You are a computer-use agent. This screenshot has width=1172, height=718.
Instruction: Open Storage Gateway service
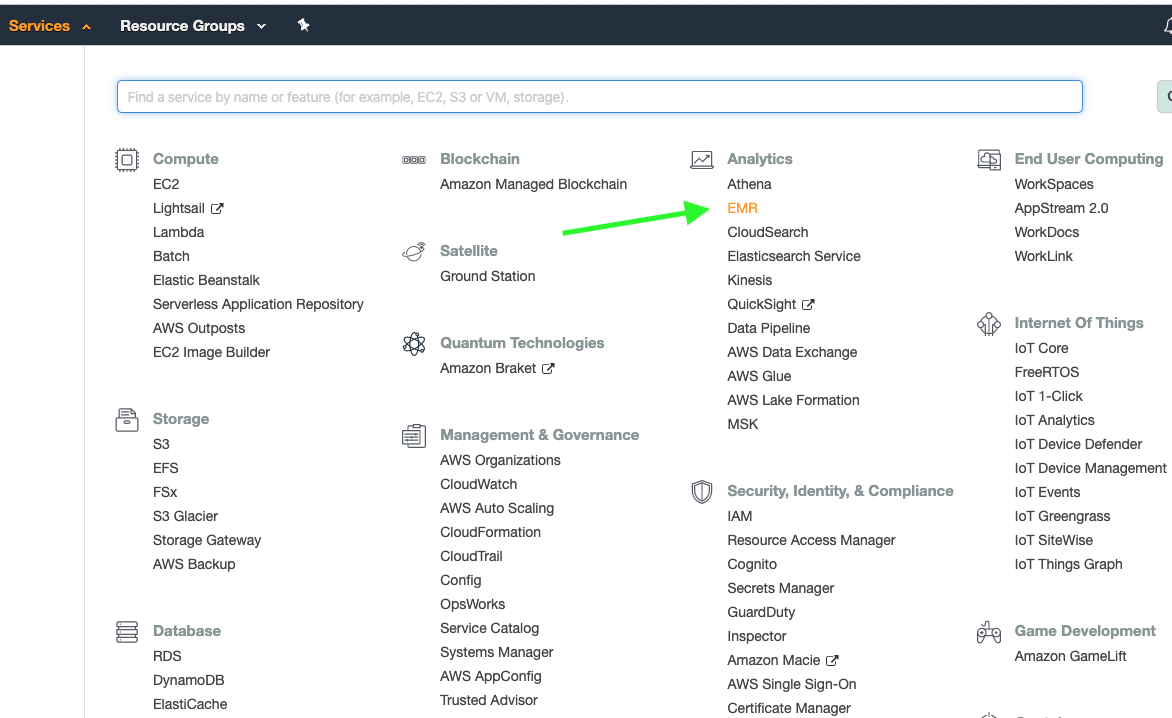tap(207, 540)
